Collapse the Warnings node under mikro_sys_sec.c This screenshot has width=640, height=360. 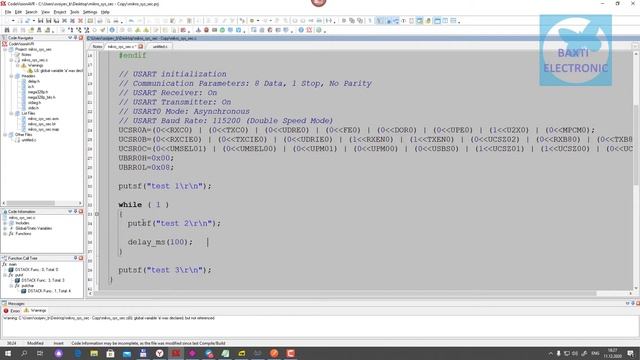coord(18,65)
